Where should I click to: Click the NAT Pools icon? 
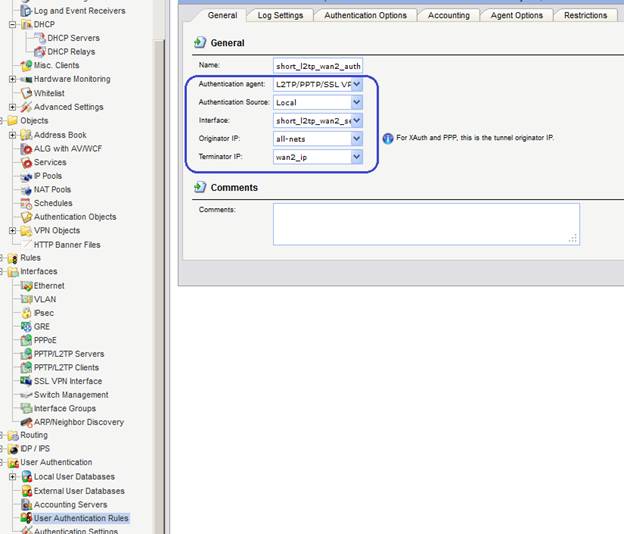(26, 190)
